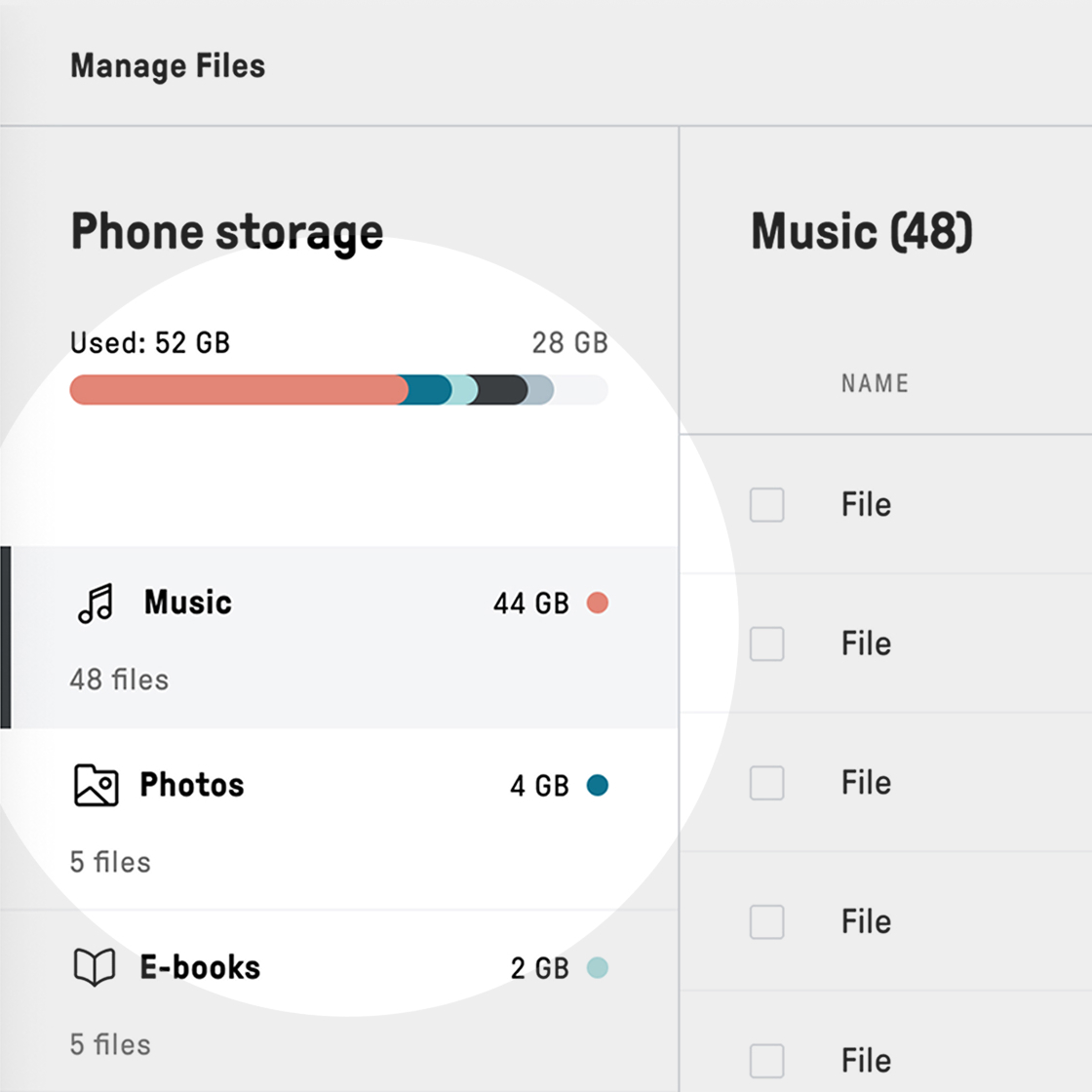Click the first File name label
Screen dimensions: 1092x1092
(866, 505)
